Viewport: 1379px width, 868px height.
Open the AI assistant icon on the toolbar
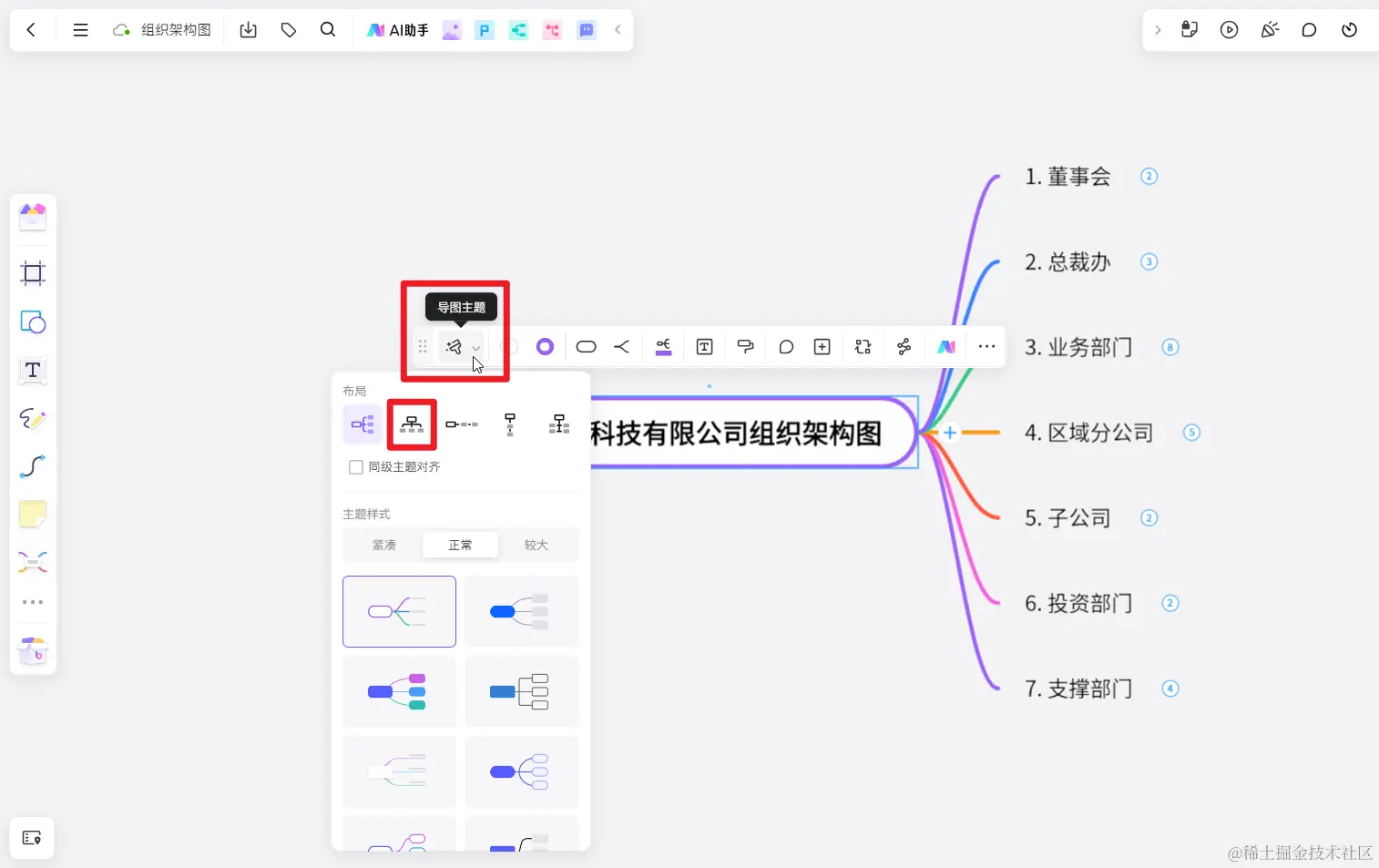(x=945, y=346)
